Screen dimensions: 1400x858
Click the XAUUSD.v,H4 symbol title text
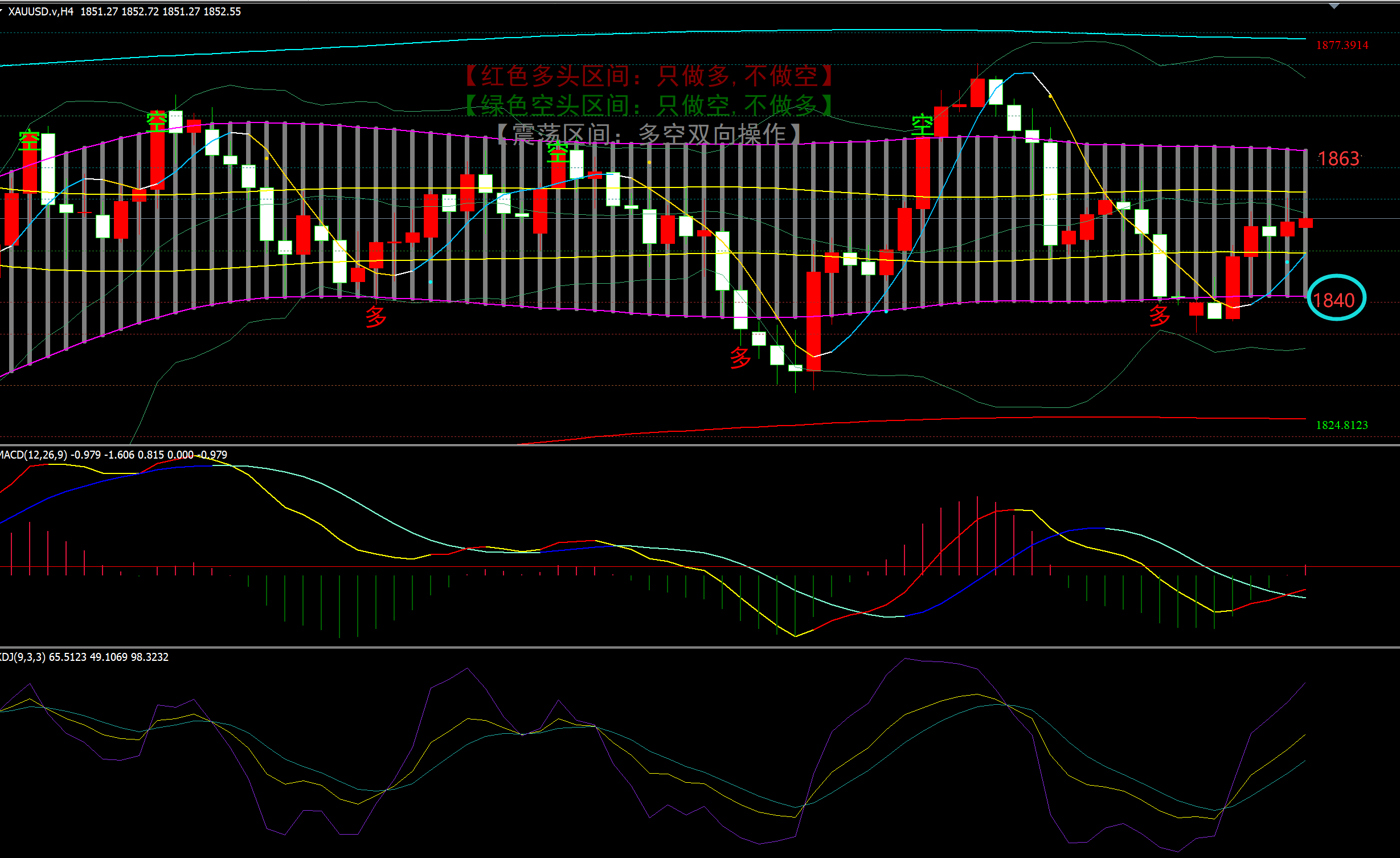(x=41, y=11)
